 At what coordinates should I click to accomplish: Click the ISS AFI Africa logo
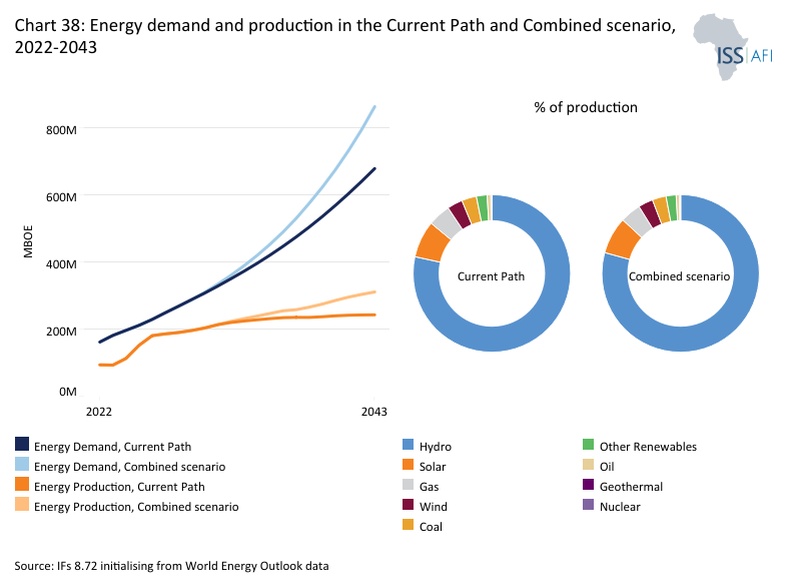(x=733, y=47)
